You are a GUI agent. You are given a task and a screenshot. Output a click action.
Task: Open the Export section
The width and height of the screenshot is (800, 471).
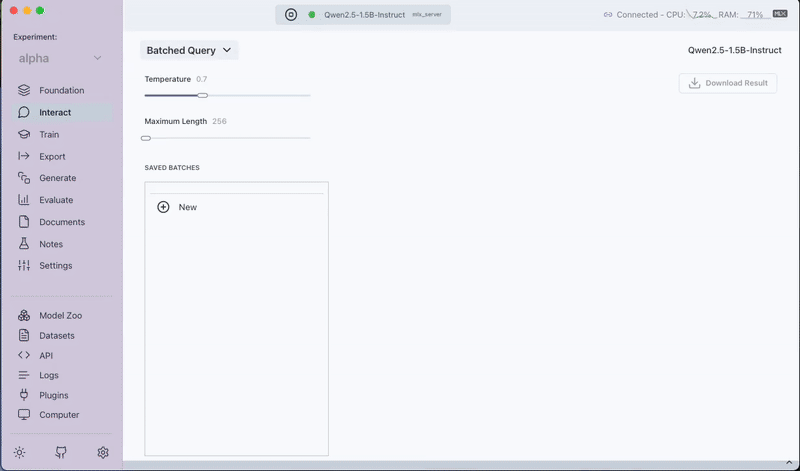(52, 156)
